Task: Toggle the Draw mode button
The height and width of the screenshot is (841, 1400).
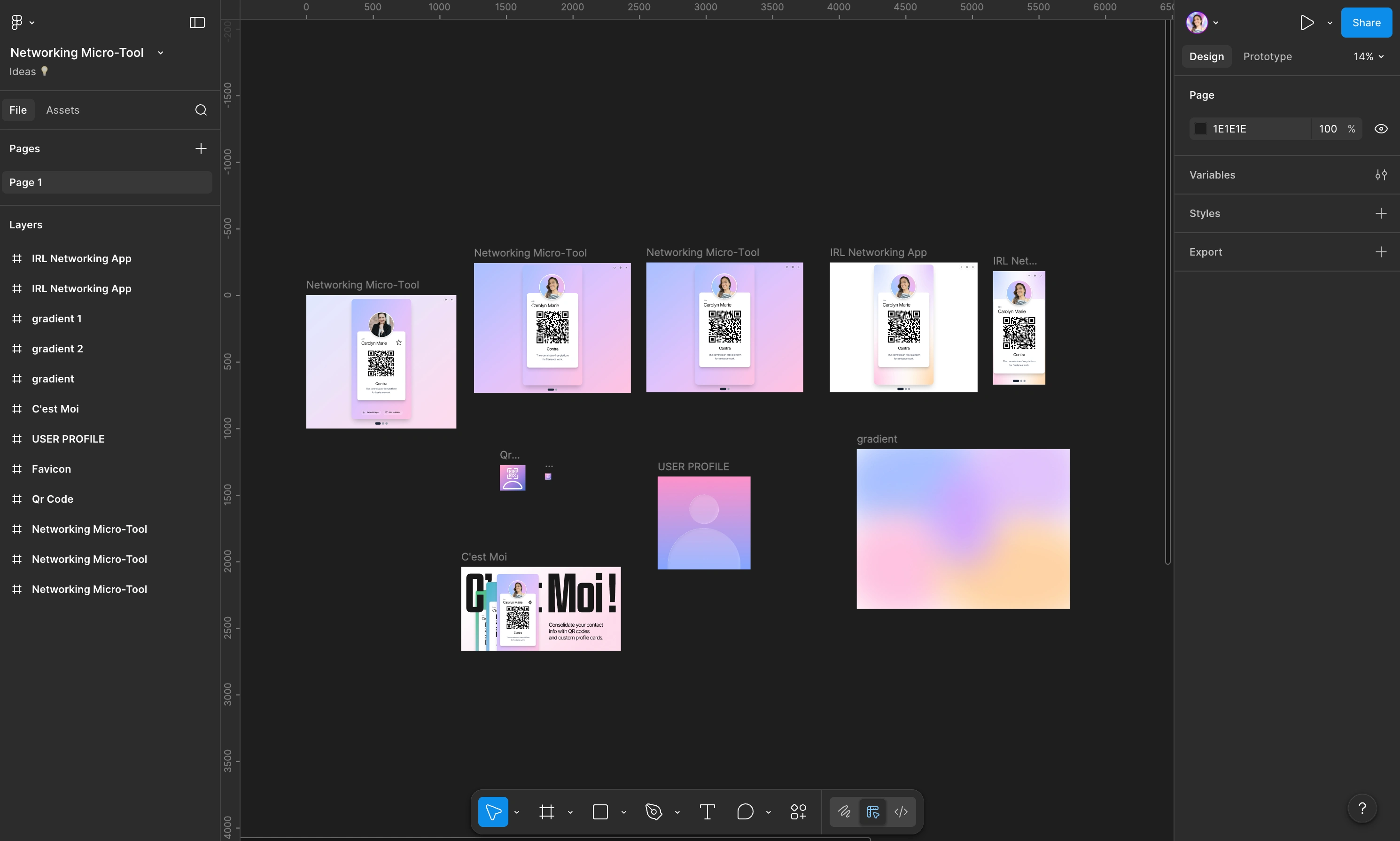Action: [x=844, y=811]
